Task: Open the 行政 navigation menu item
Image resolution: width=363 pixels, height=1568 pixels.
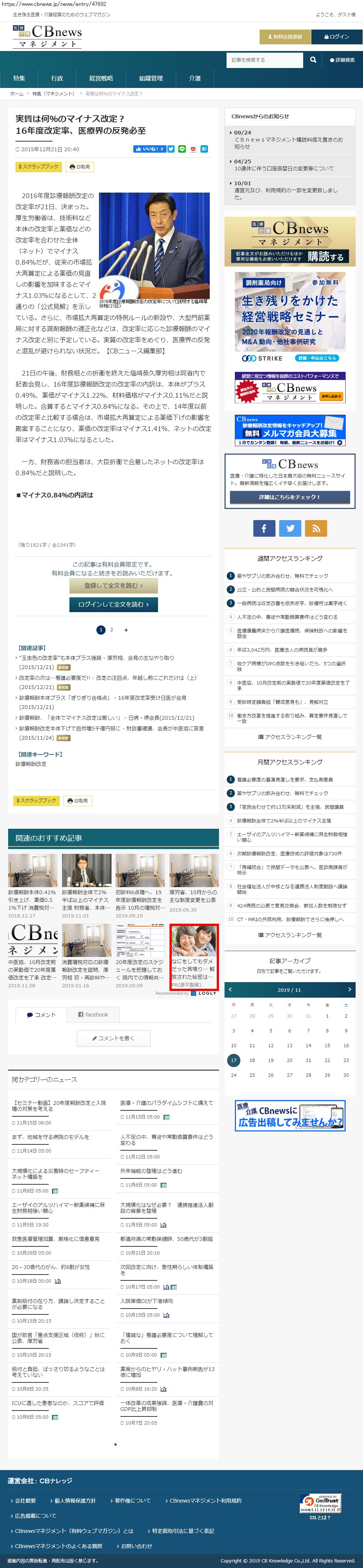Action: (57, 78)
